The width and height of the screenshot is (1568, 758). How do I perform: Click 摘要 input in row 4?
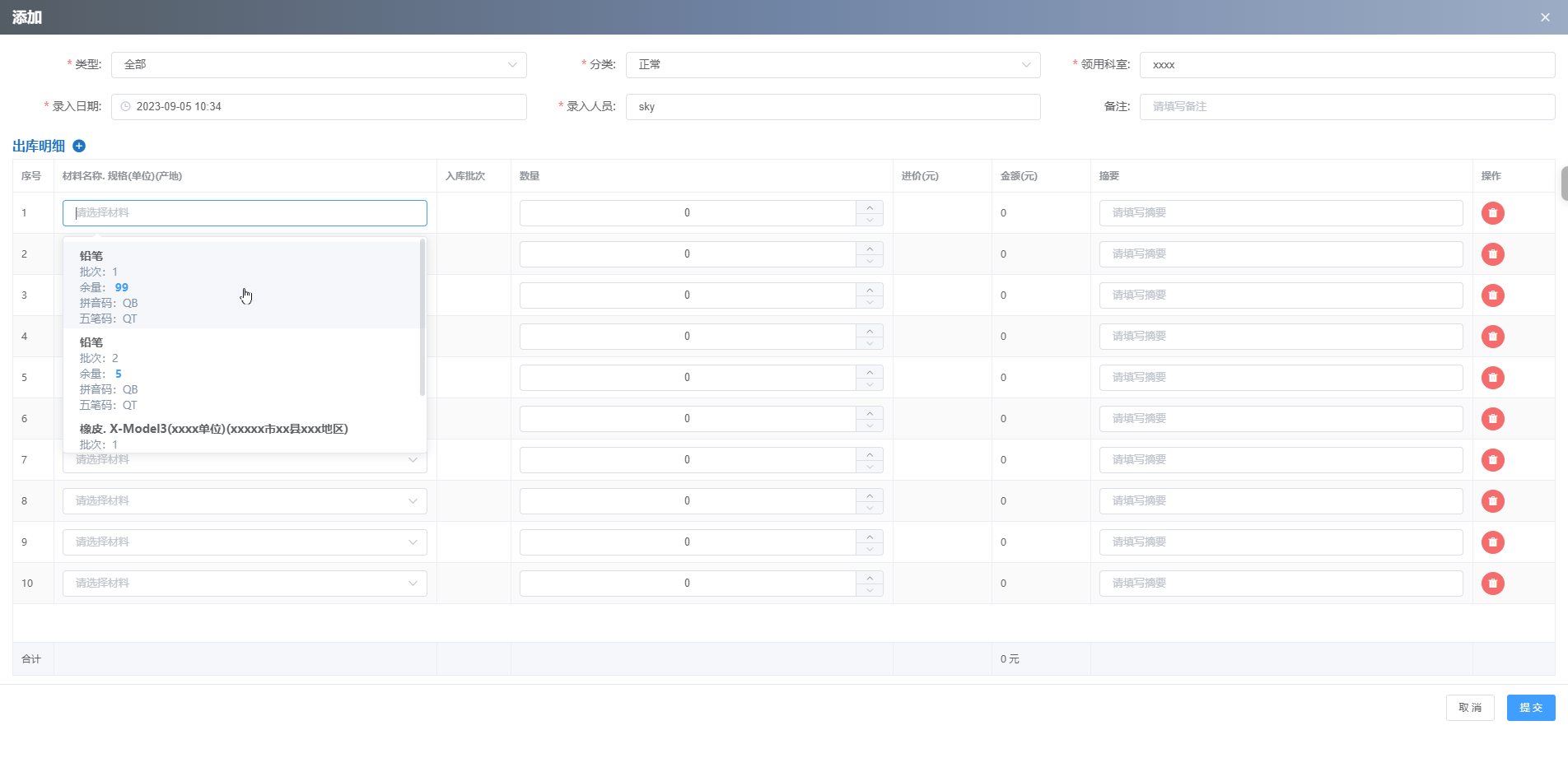[x=1281, y=337]
